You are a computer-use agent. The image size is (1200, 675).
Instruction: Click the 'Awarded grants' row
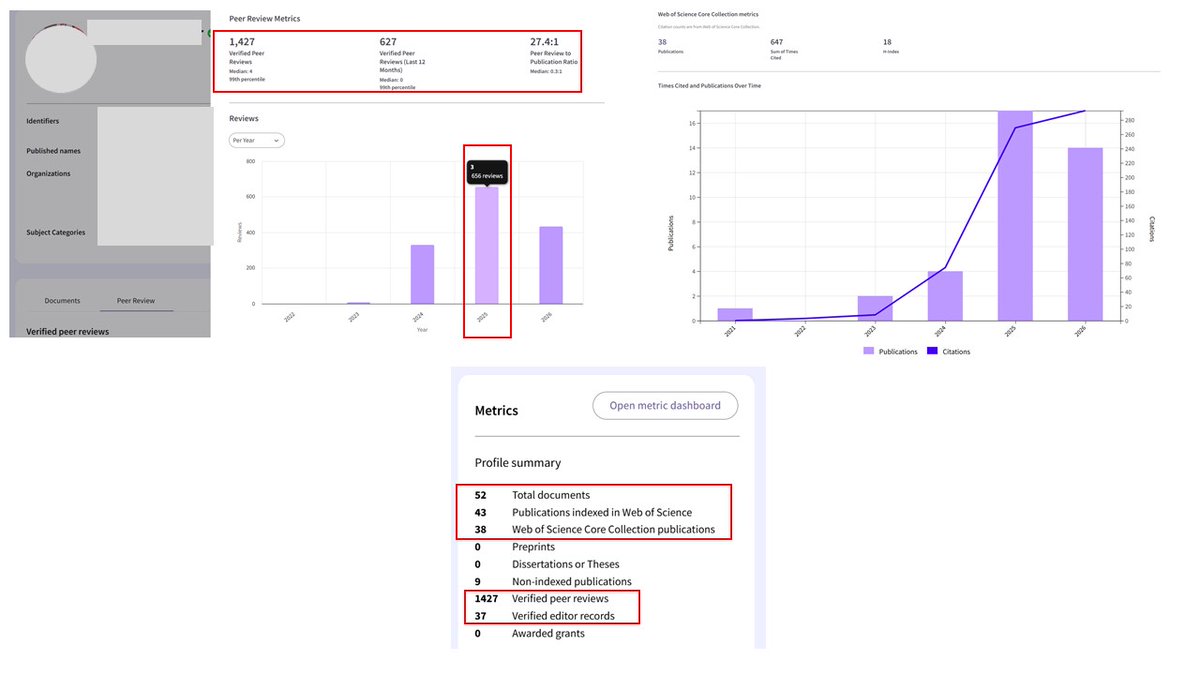(x=529, y=633)
